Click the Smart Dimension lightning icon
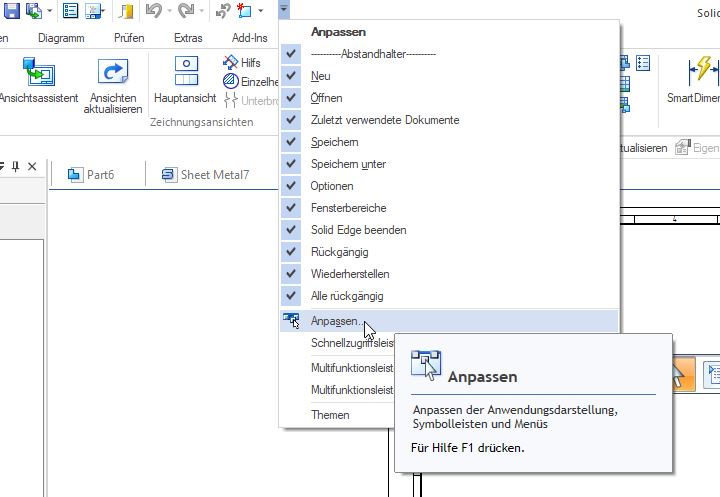This screenshot has height=497, width=720. click(x=703, y=70)
